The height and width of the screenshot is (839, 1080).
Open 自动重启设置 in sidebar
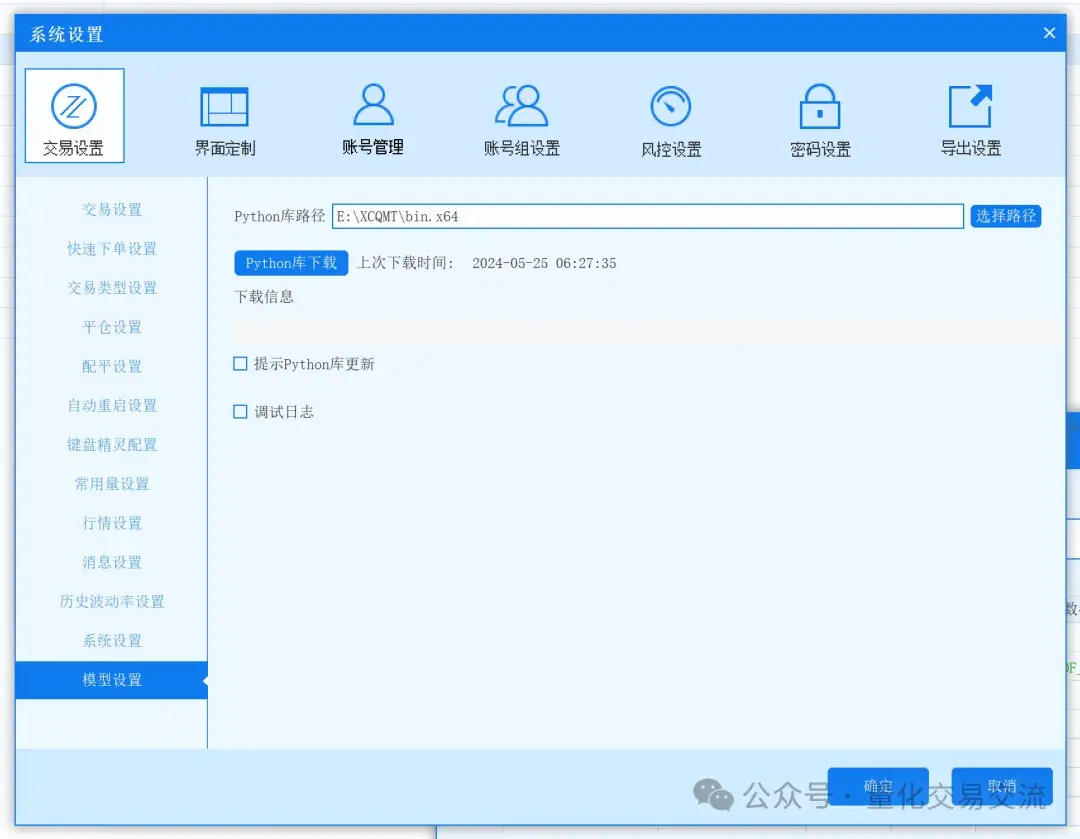pos(112,405)
